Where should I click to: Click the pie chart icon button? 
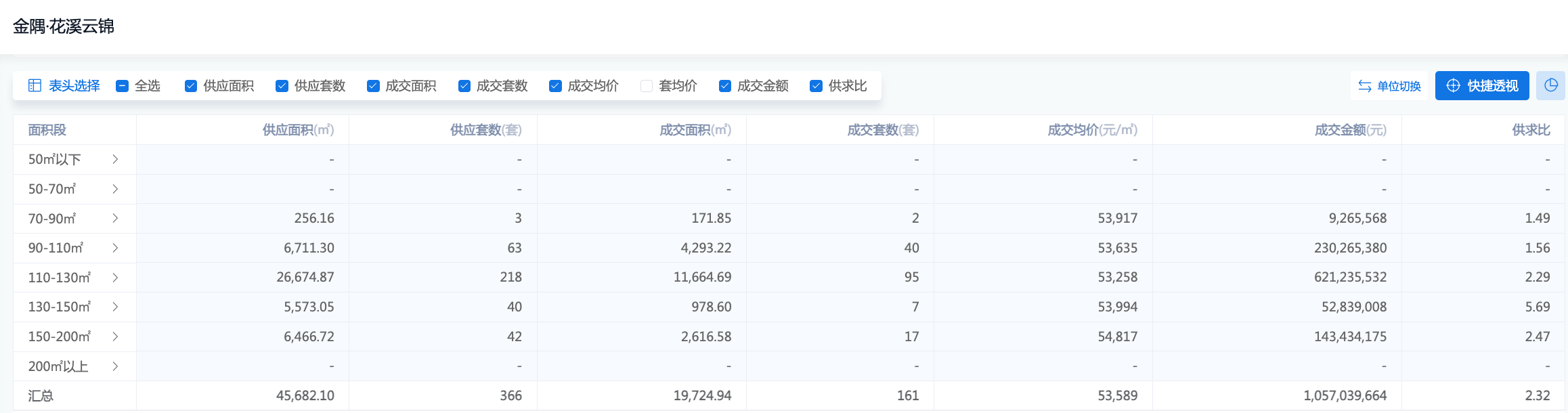1550,86
